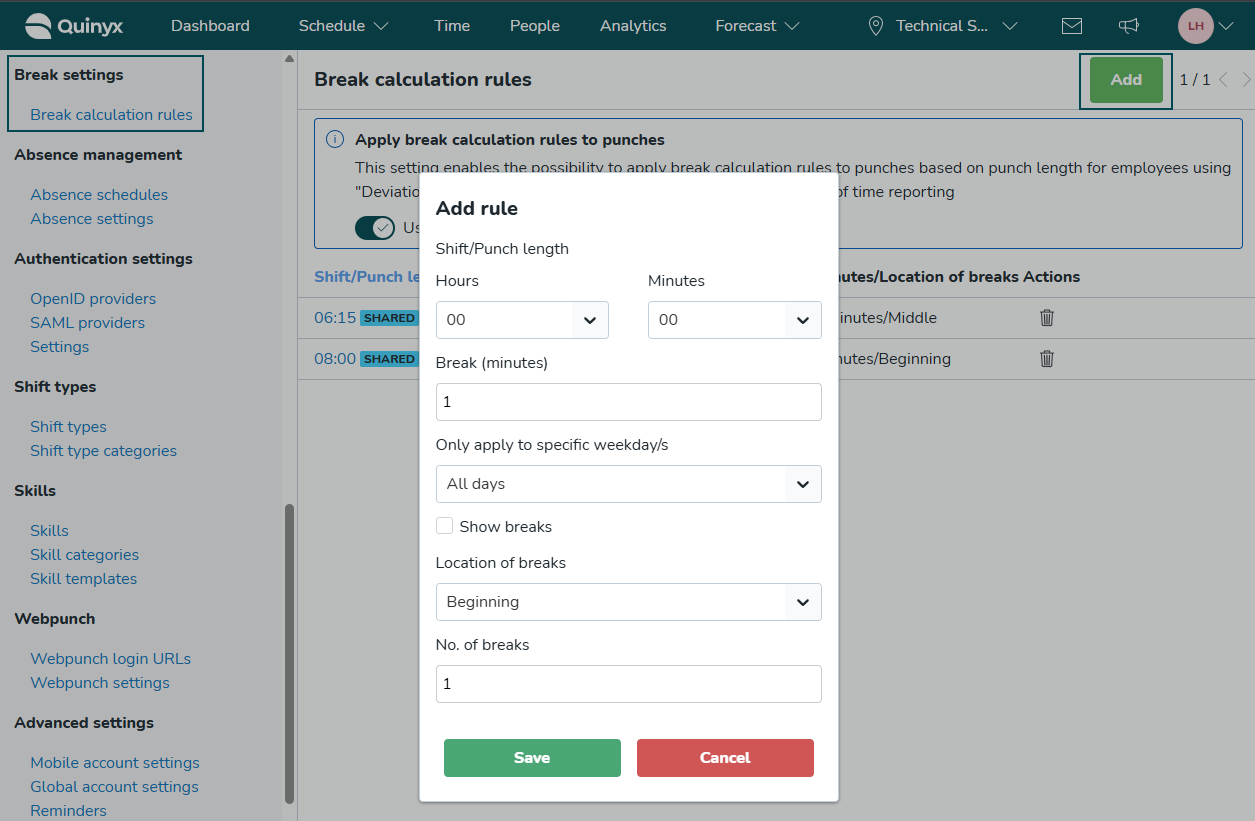Toggle apply break rules to punches switch
Image resolution: width=1255 pixels, height=821 pixels.
click(x=375, y=228)
